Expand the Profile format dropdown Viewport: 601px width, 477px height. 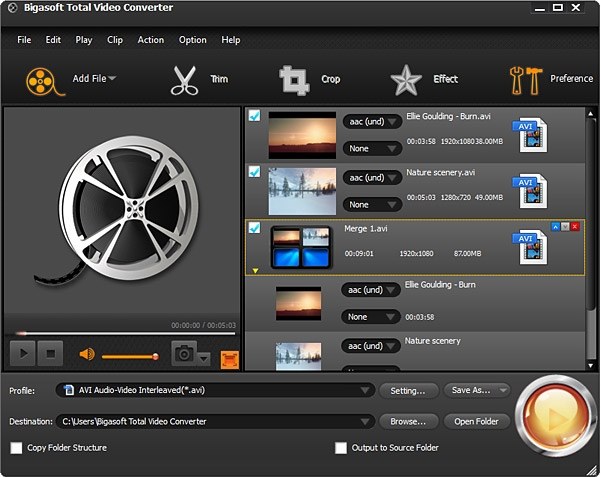365,391
